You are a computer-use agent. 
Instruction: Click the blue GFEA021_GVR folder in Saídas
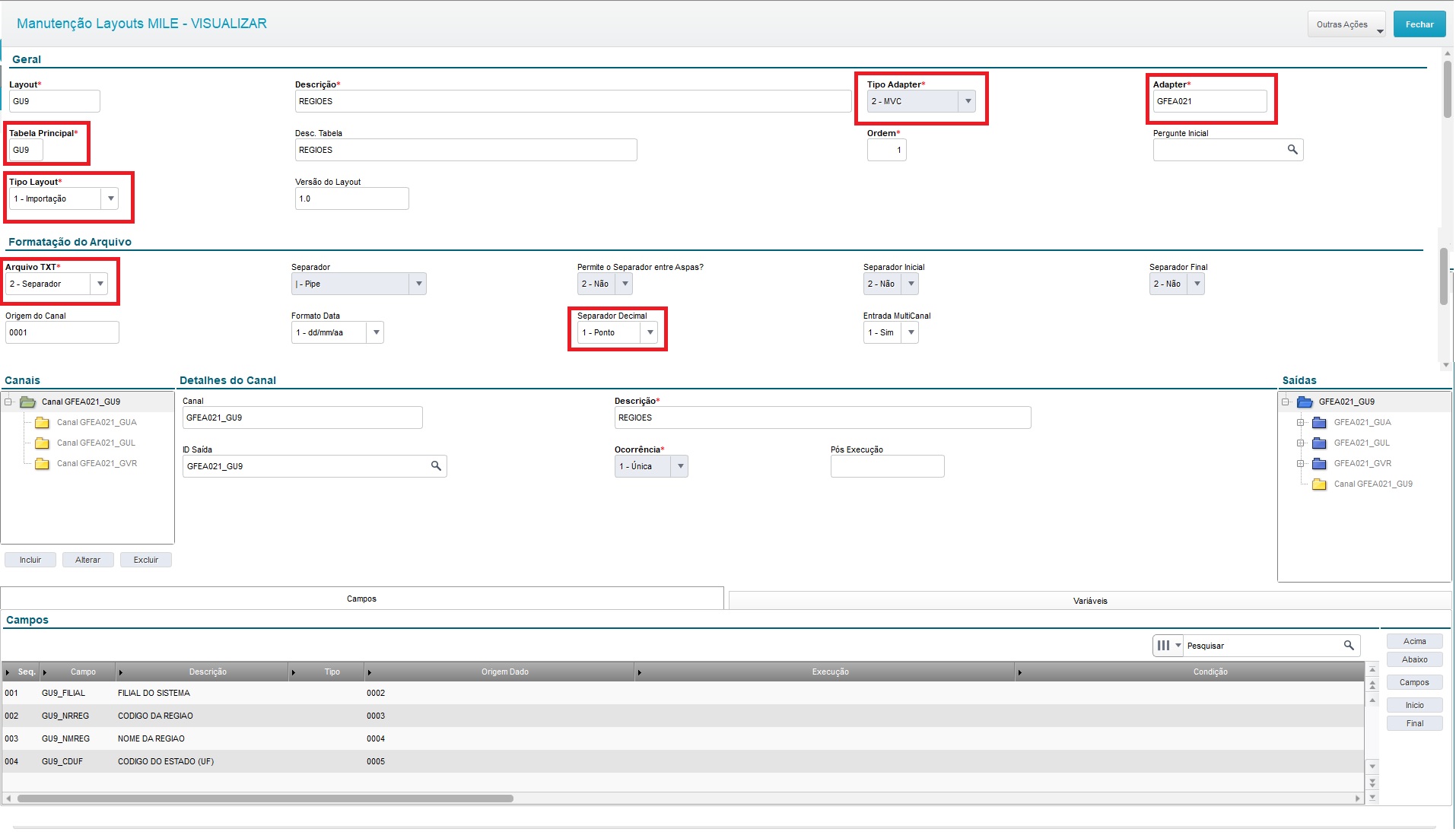pyautogui.click(x=1320, y=463)
